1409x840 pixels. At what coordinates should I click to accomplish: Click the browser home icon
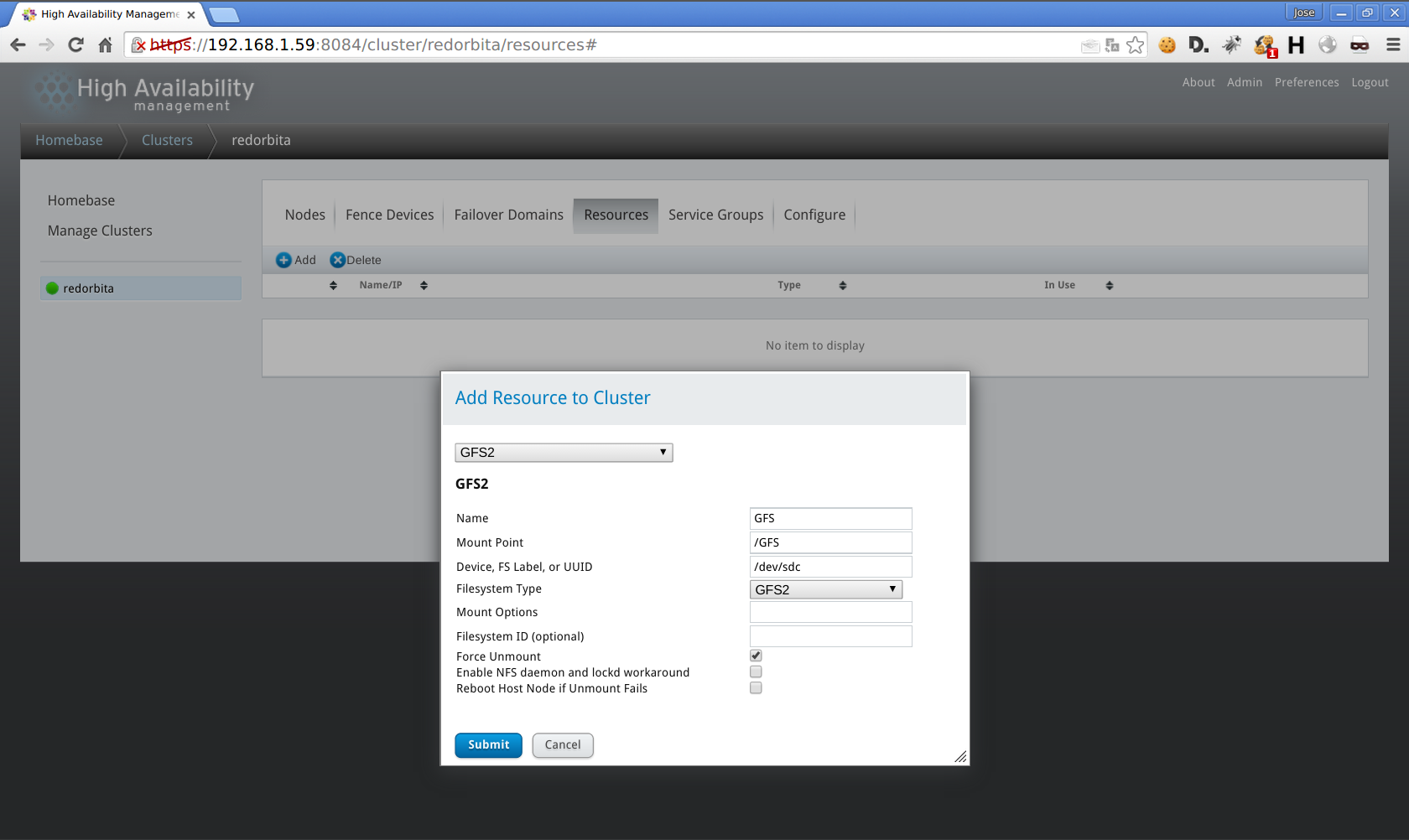[105, 45]
